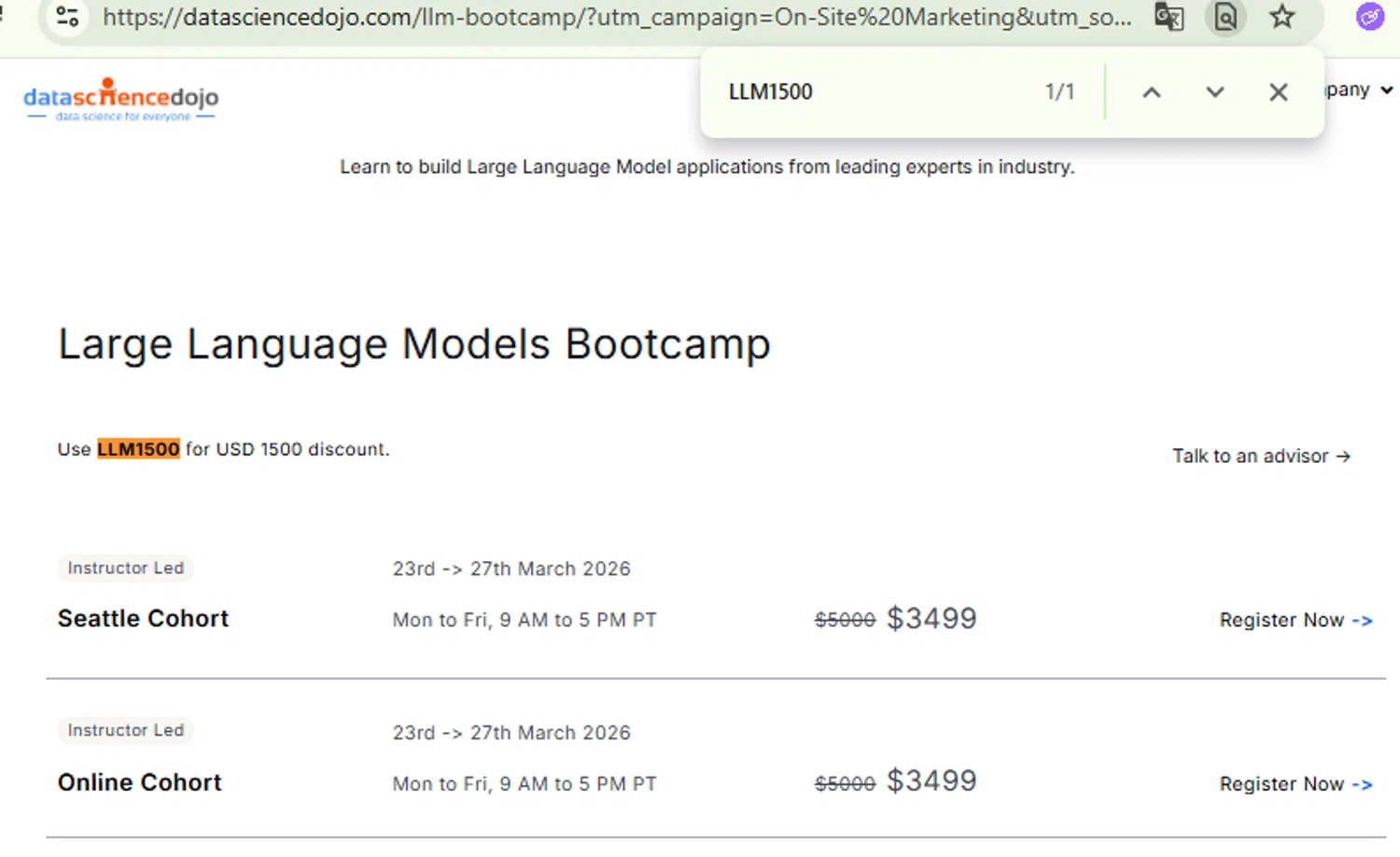Screen dimensions: 1400x857
Task: Open the purple extension icon
Action: (1369, 17)
